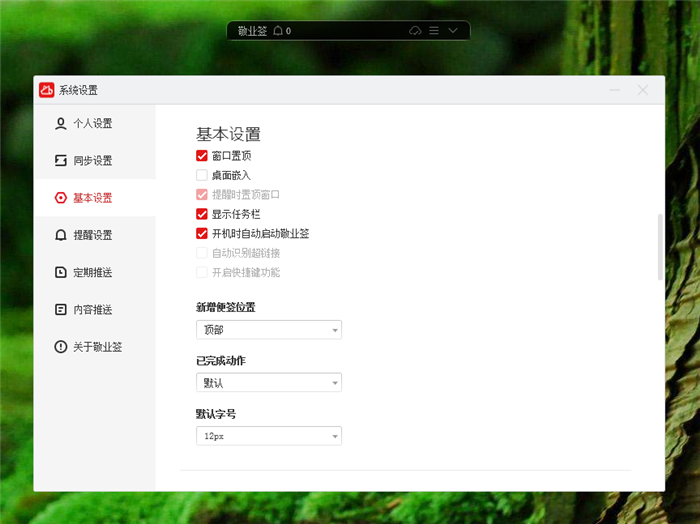The width and height of the screenshot is (700, 524).
Task: Open the 已完成动作 dropdown showing 默认
Action: (269, 383)
